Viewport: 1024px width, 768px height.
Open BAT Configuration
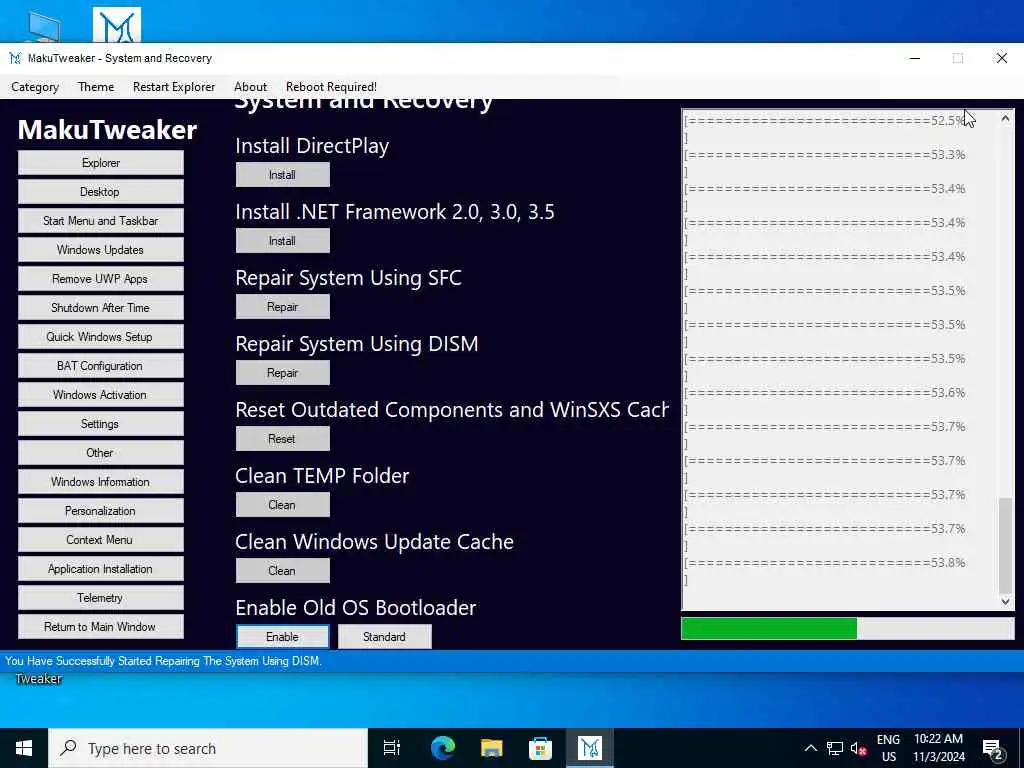tap(101, 366)
